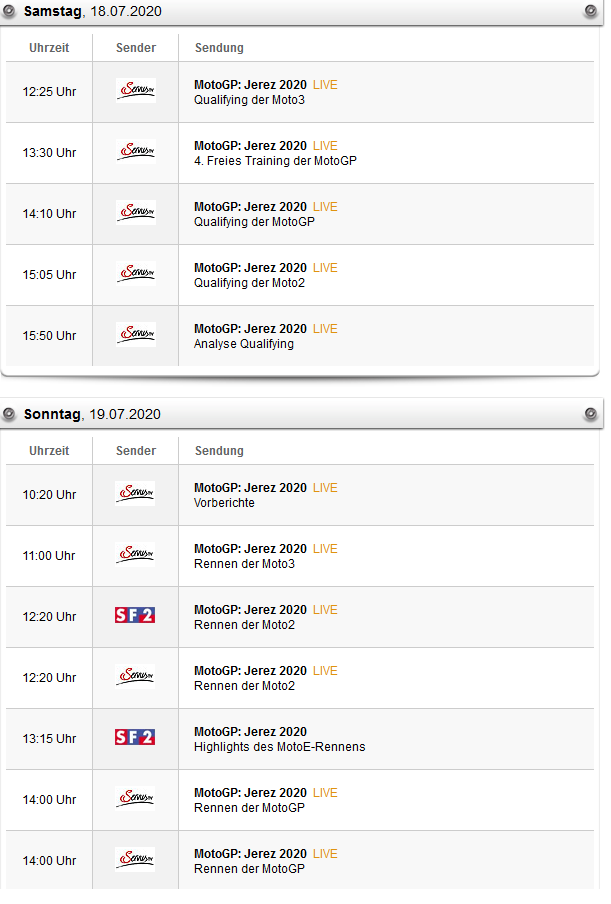Toggle right round button on Samstag header

click(x=590, y=11)
